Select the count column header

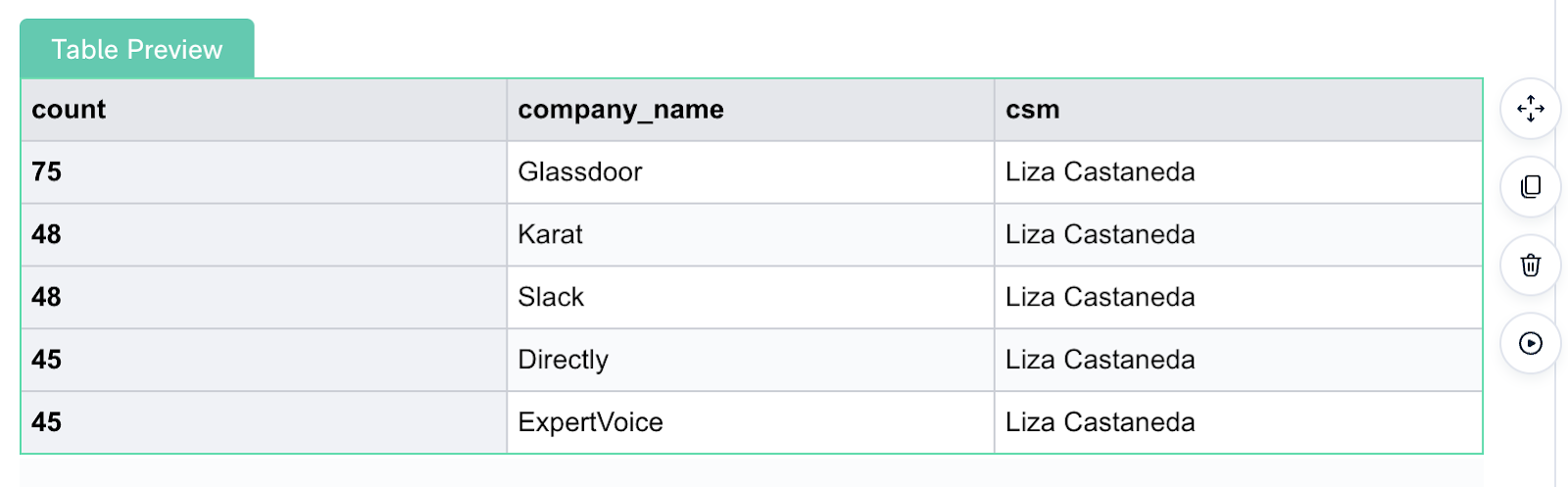(264, 110)
